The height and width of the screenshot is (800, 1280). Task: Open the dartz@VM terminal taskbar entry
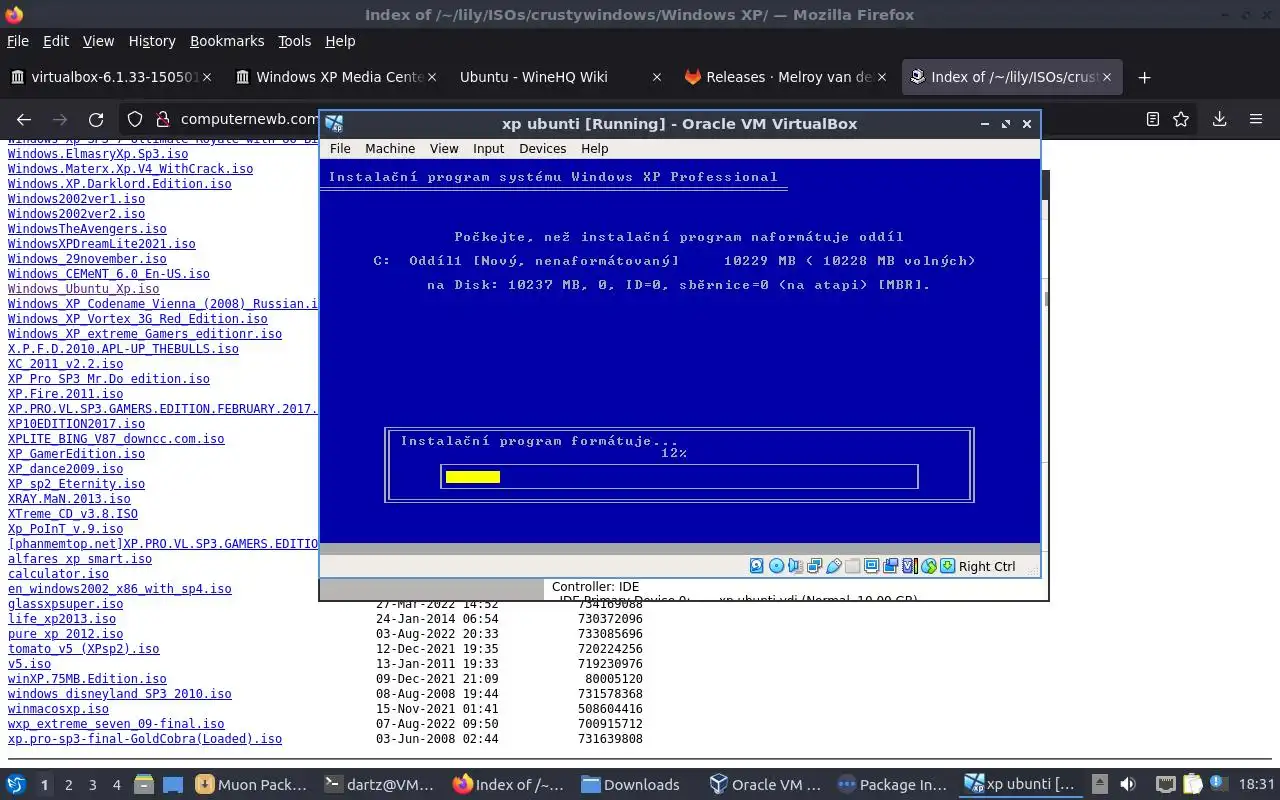[x=381, y=784]
